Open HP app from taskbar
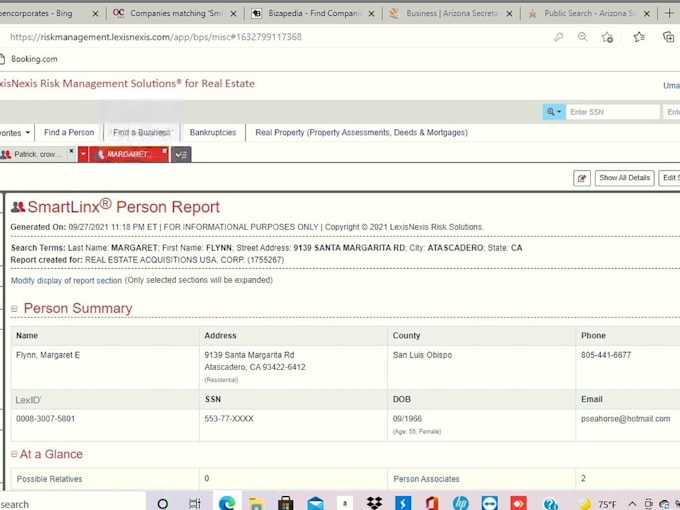Image resolution: width=680 pixels, height=510 pixels. click(x=461, y=503)
